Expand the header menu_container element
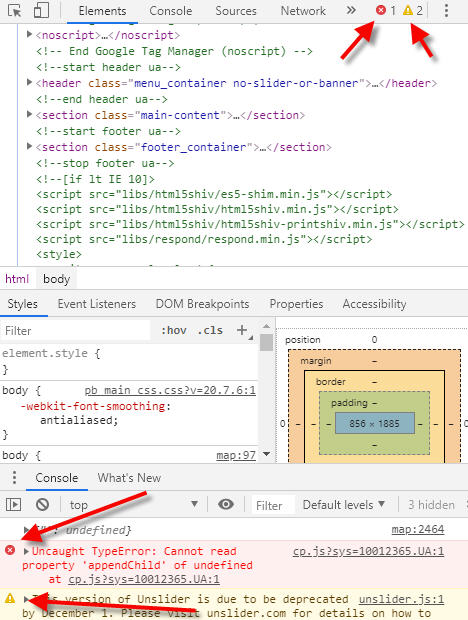This screenshot has width=468, height=620. coord(29,82)
